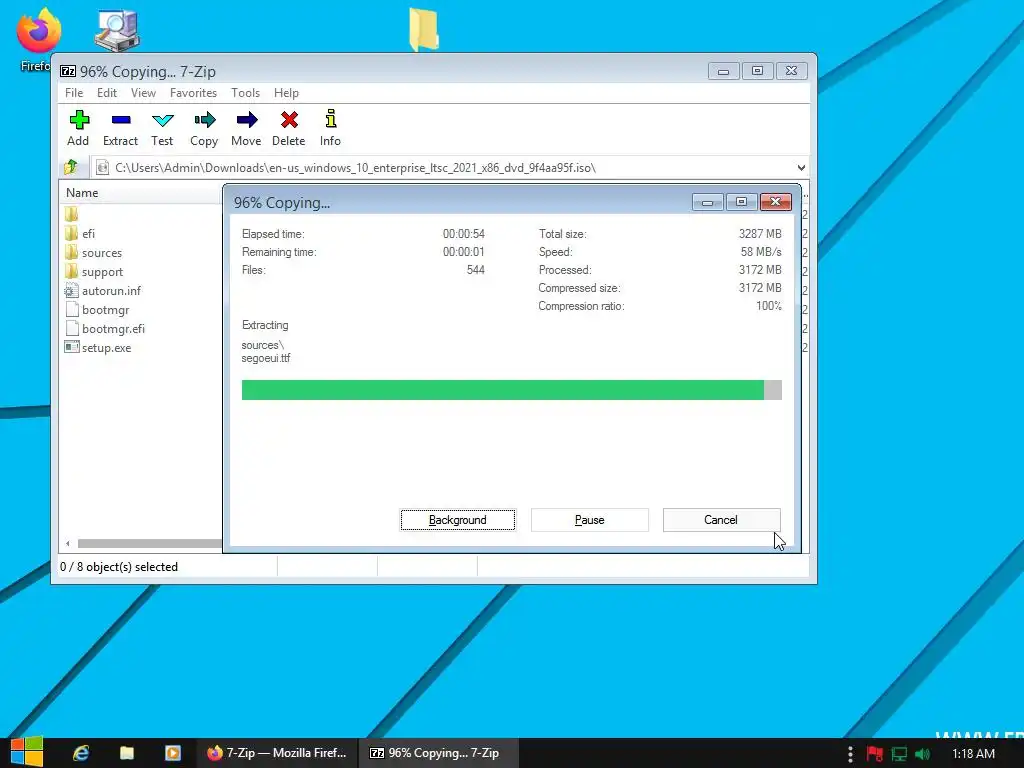Image resolution: width=1024 pixels, height=768 pixels.
Task: Click the computer desktop shortcut icon
Action: (117, 30)
